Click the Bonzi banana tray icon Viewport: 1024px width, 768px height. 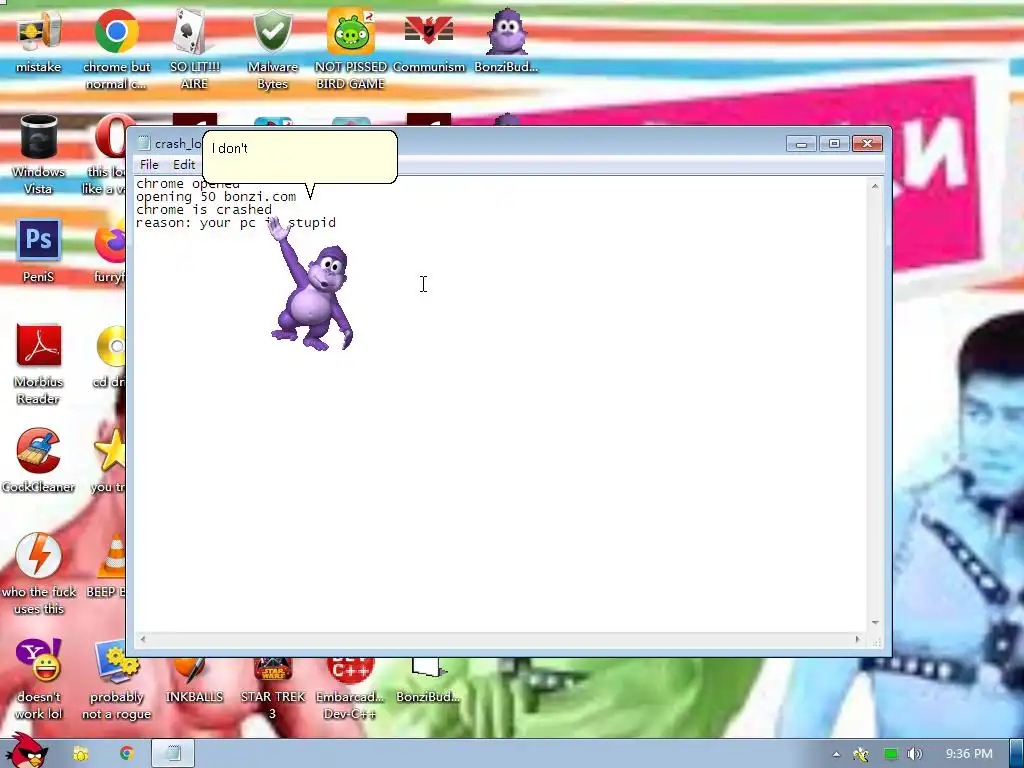pos(861,754)
